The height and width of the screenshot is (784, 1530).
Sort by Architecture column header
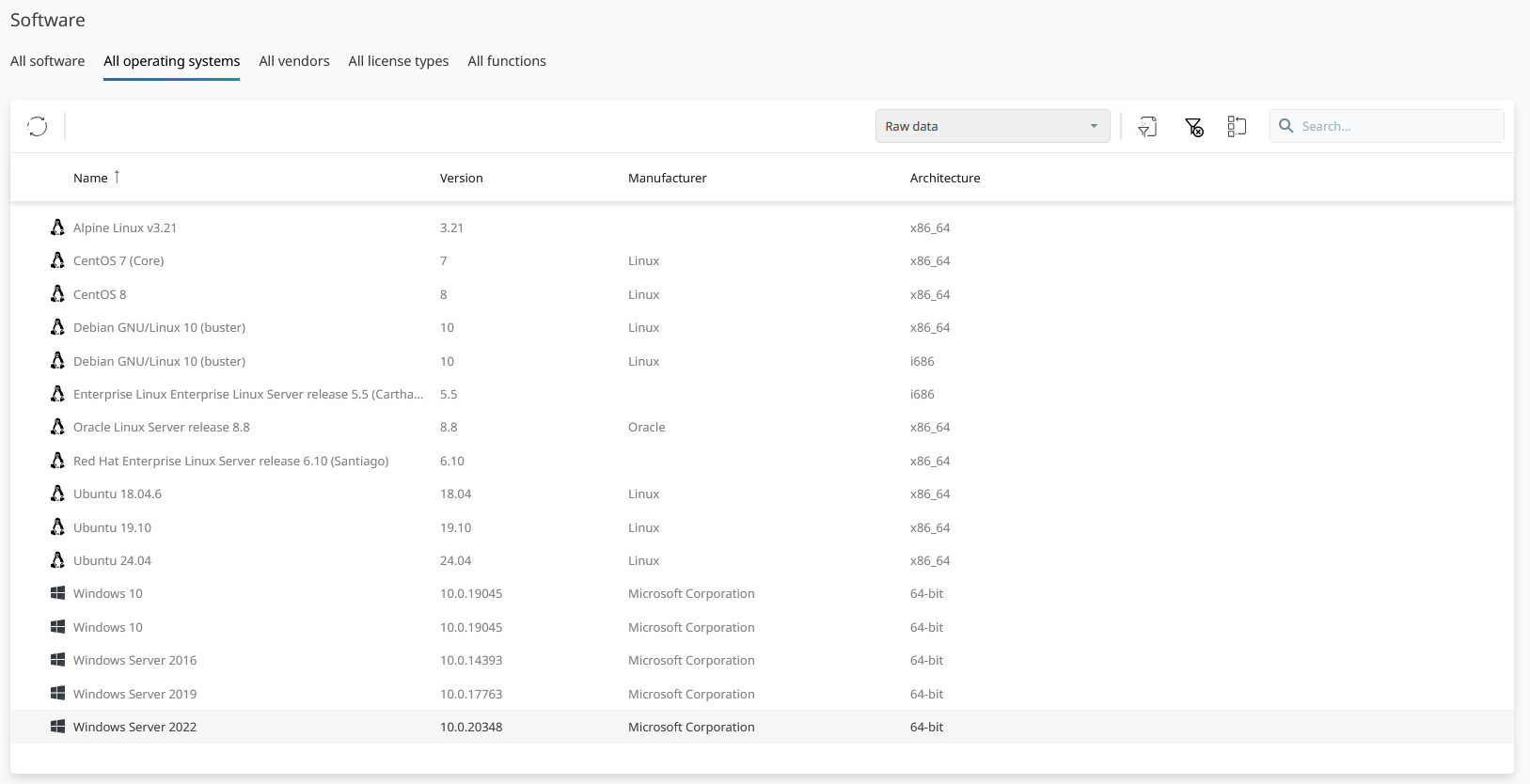point(944,178)
